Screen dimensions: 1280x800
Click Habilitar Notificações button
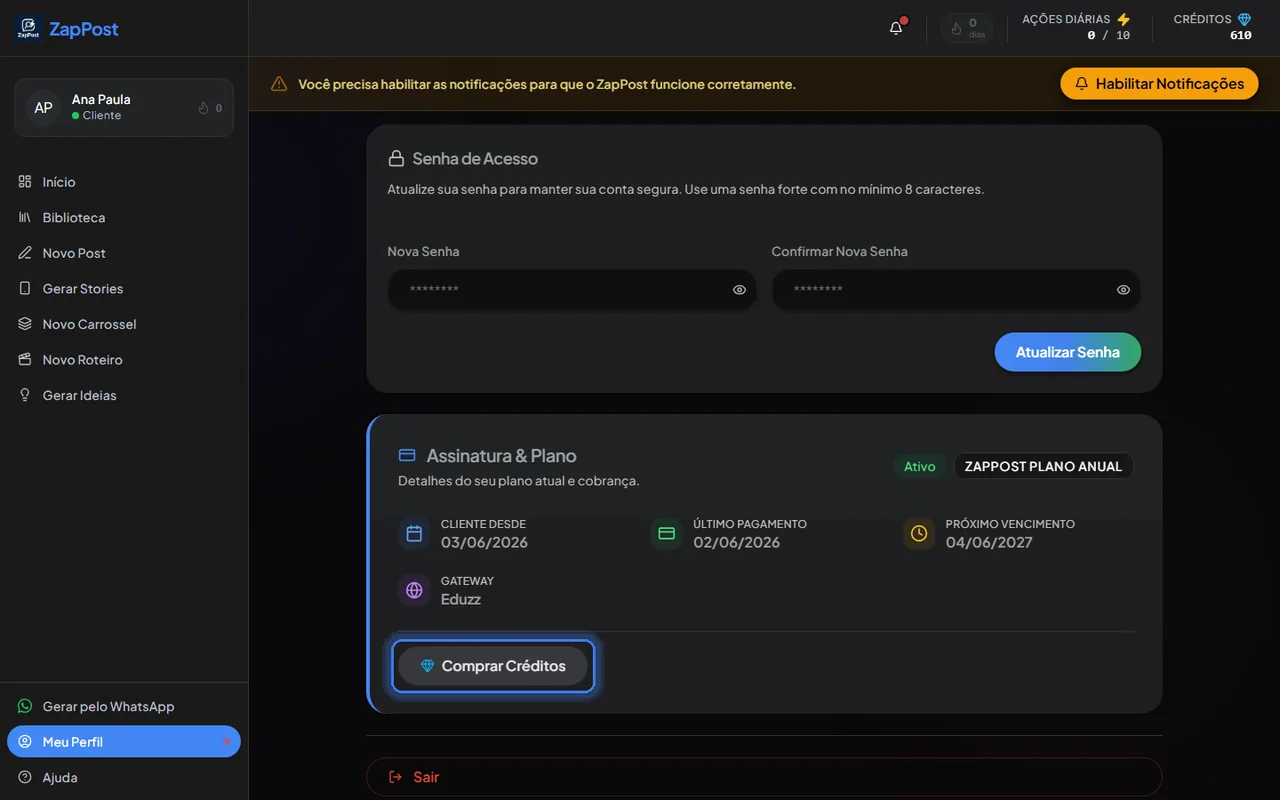1159,84
